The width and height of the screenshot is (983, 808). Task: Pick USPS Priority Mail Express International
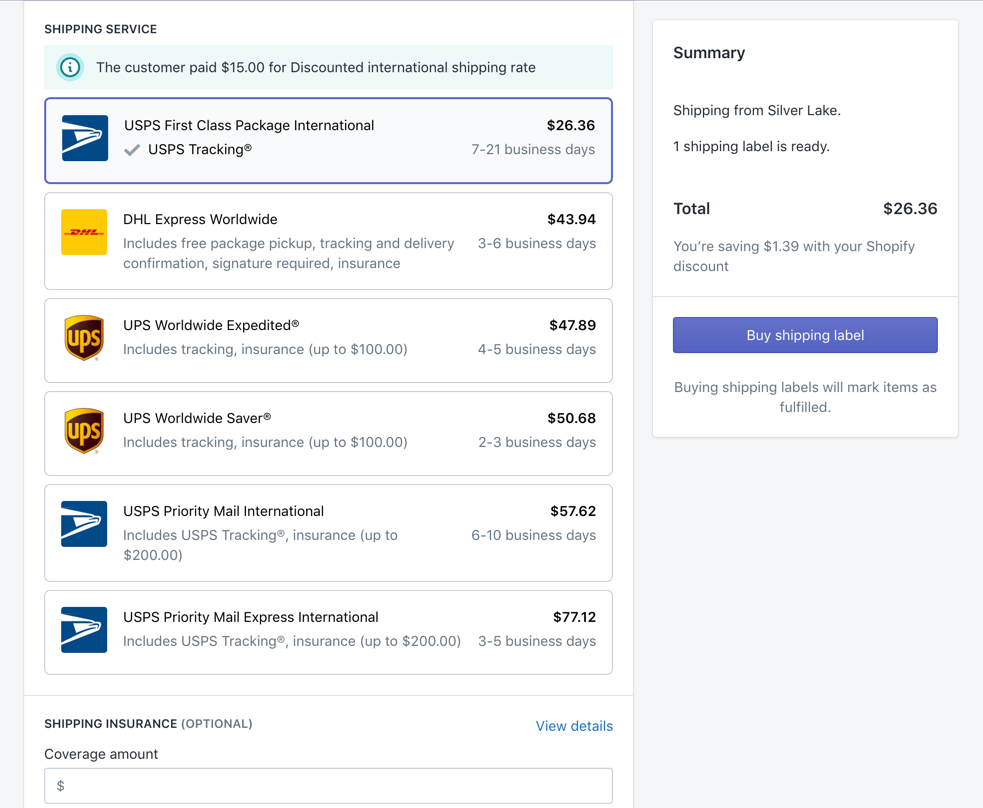[x=329, y=632]
